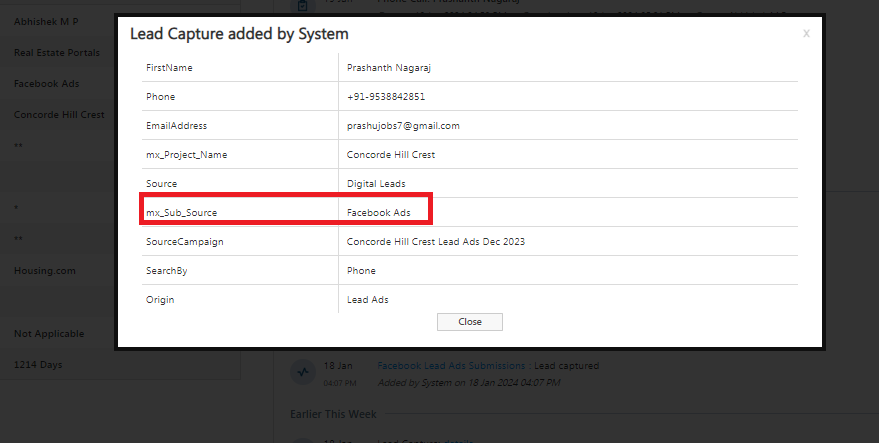The image size is (879, 443).
Task: Click the mx_Sub_Source field label
Action: (x=182, y=213)
